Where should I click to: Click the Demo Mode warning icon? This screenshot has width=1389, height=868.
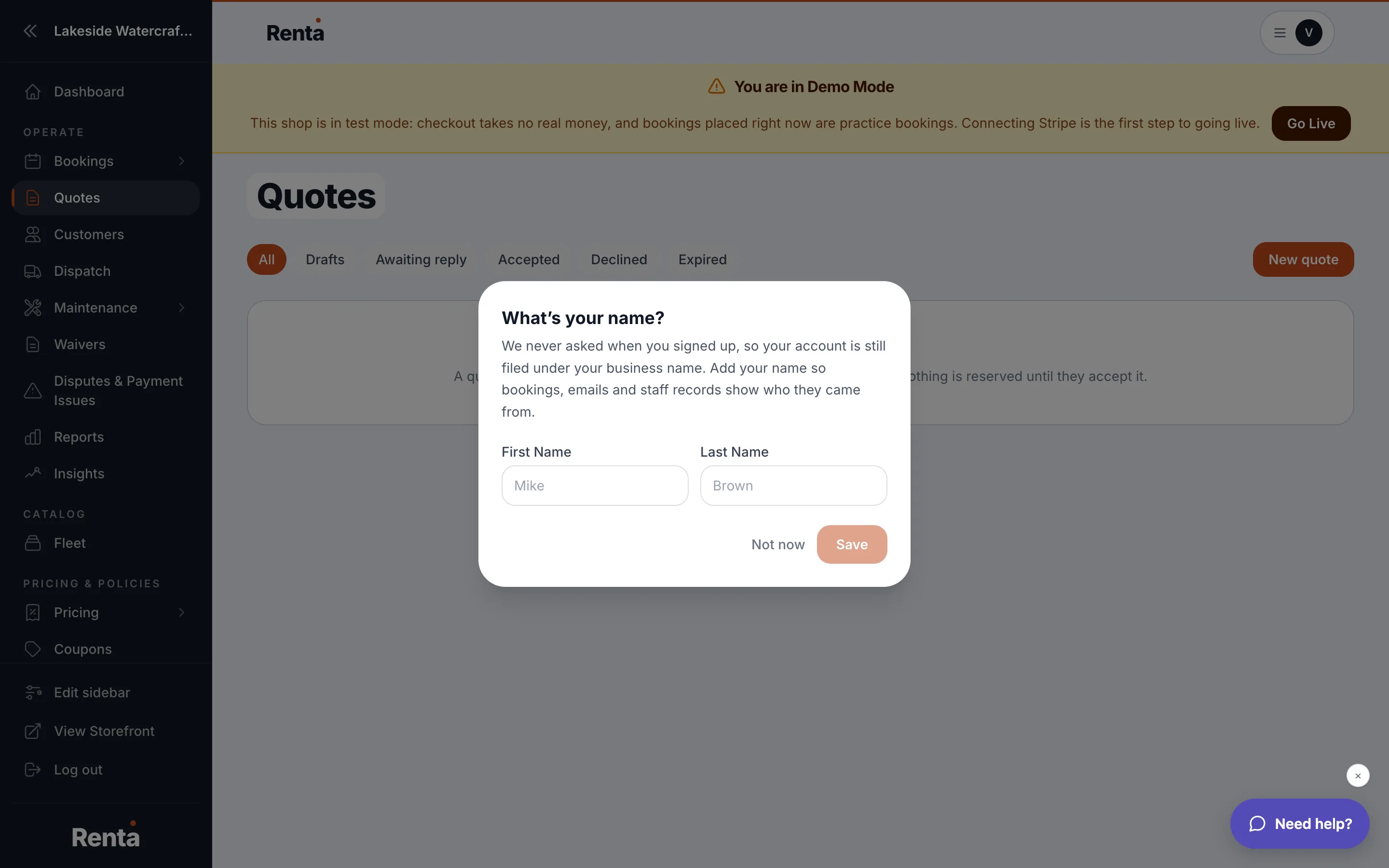coord(716,87)
